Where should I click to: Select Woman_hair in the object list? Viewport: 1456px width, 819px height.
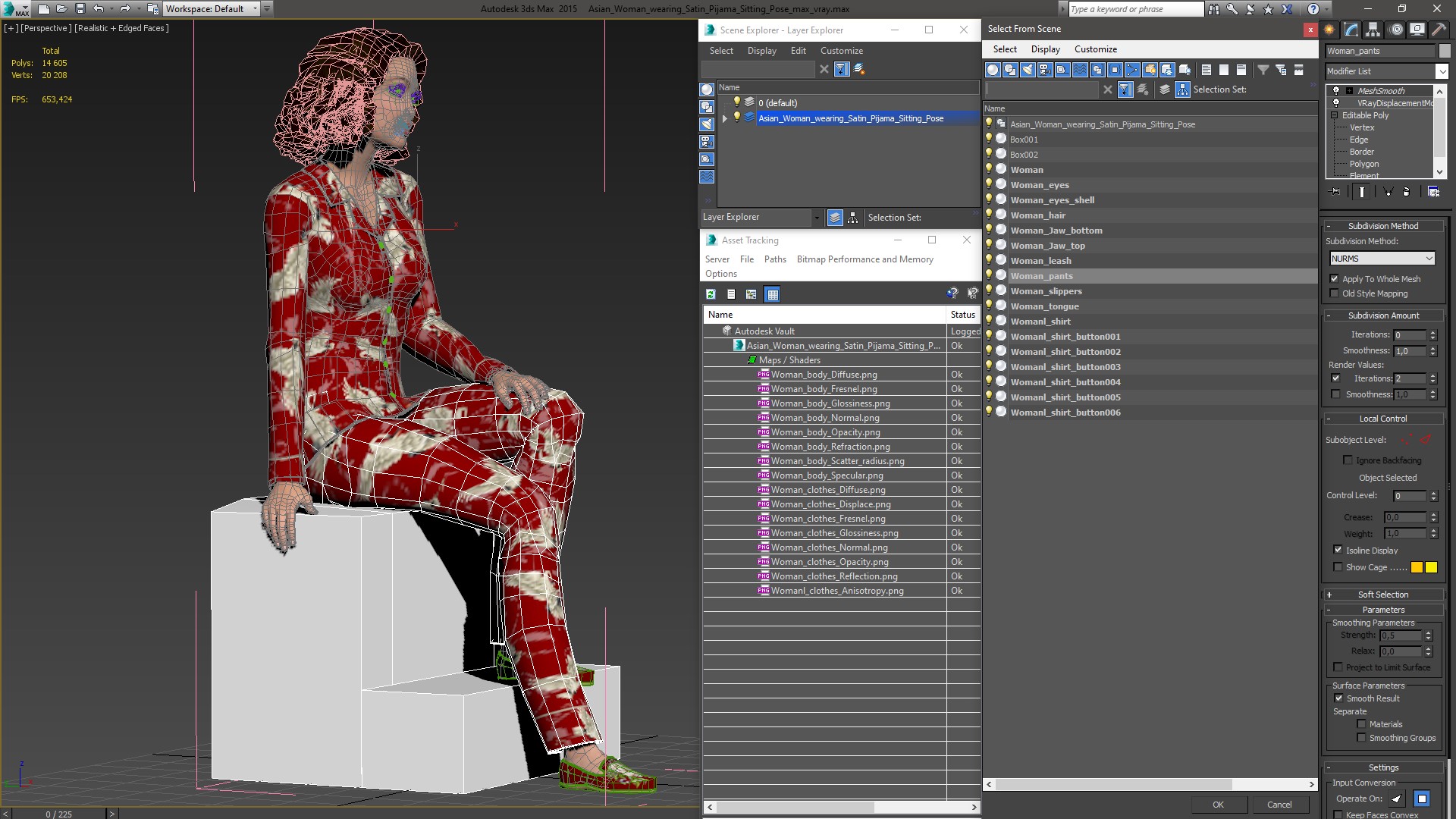pos(1037,215)
